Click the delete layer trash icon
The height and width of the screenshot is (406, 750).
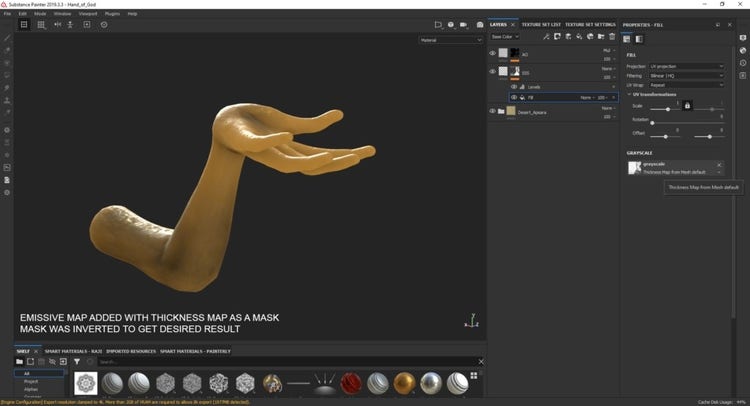click(611, 37)
